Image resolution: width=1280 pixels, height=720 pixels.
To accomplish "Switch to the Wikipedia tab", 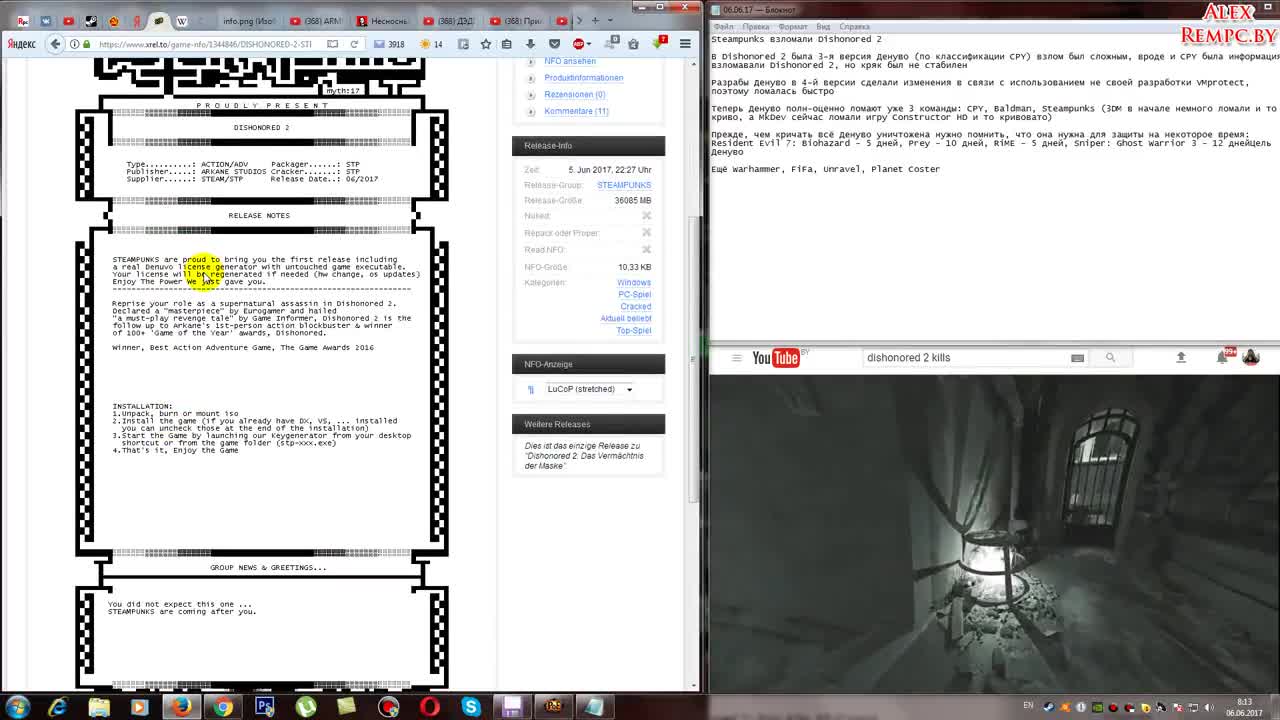I will point(182,20).
